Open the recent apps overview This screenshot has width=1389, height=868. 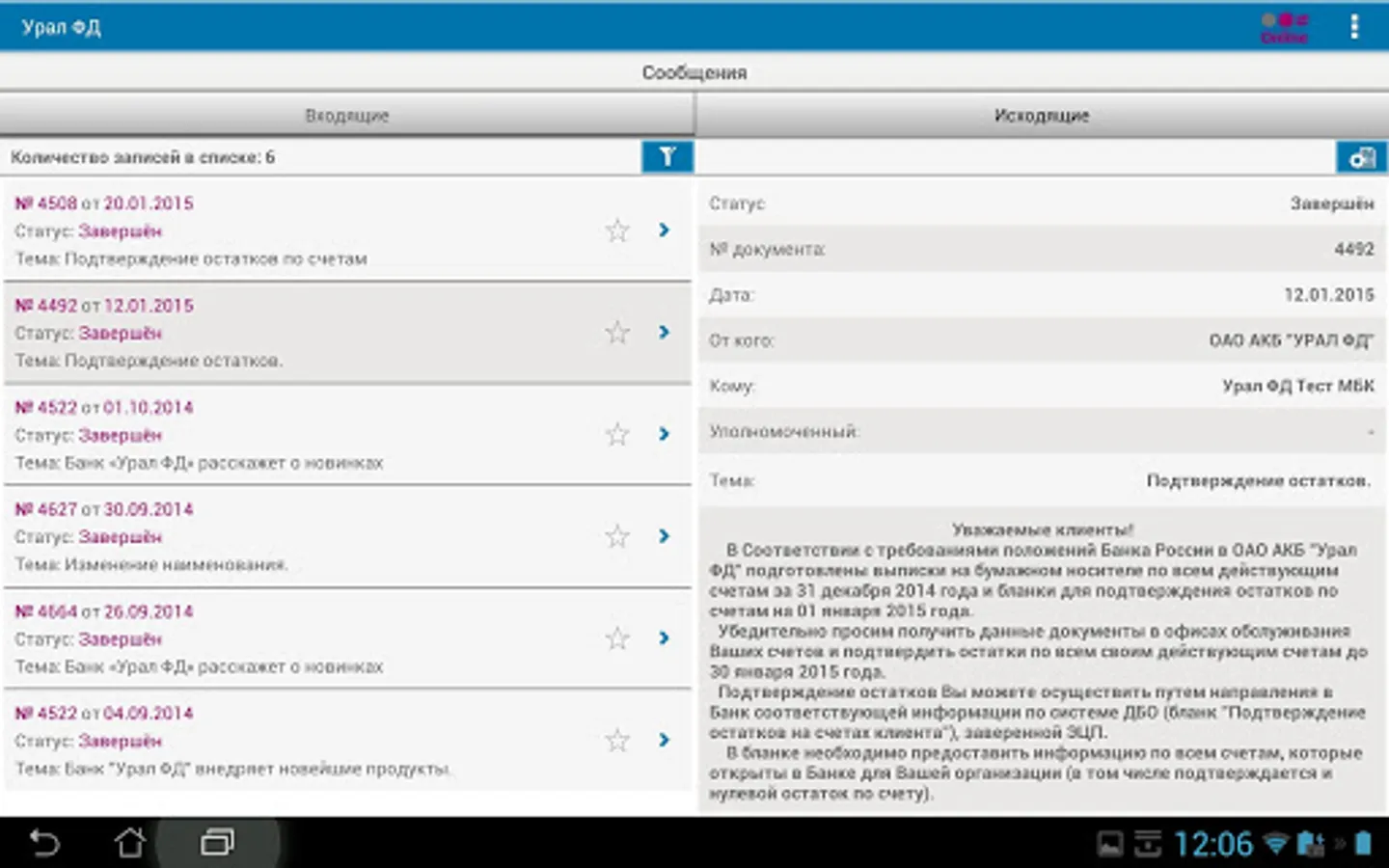217,843
